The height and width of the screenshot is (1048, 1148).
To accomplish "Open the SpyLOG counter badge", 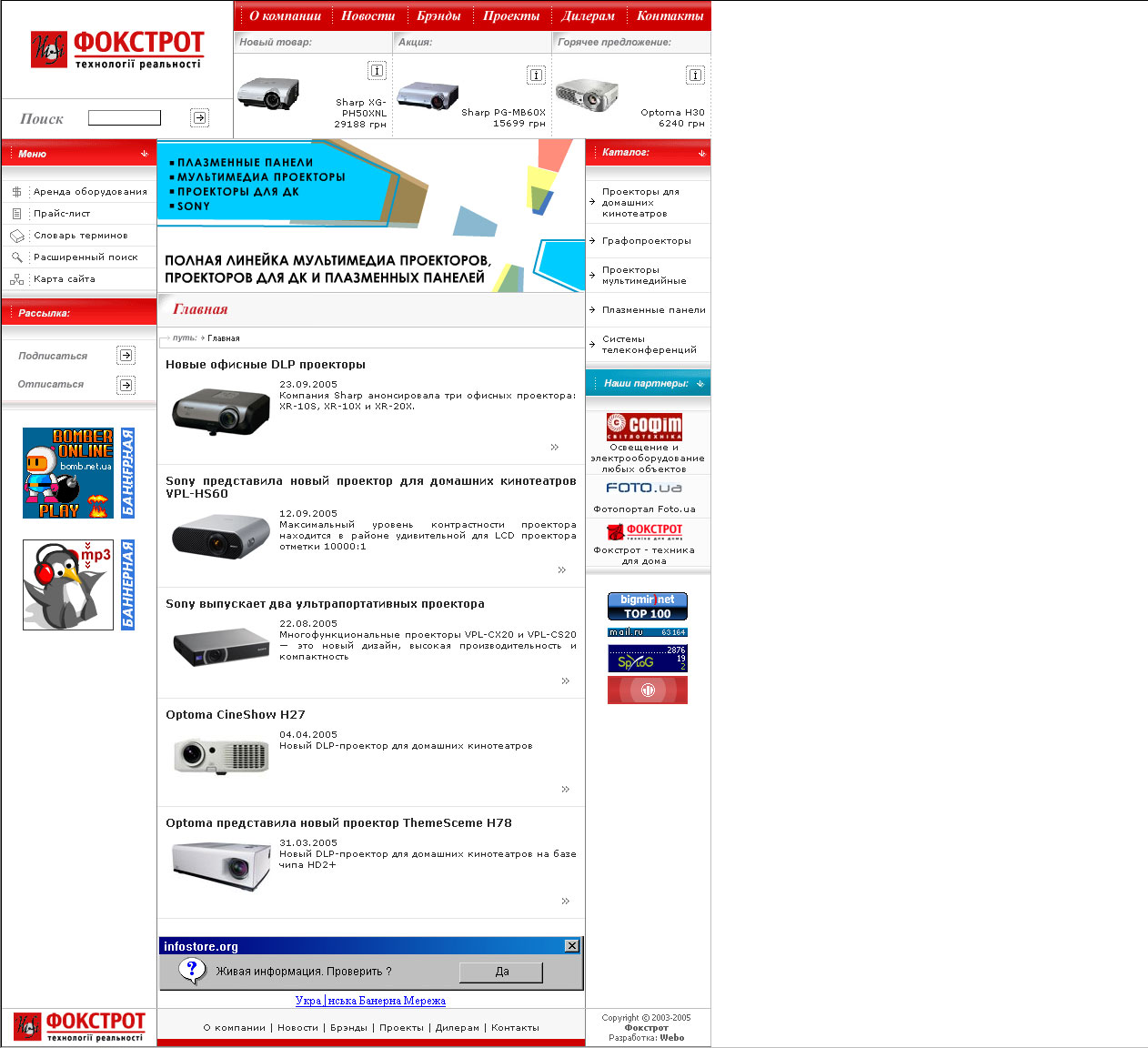I will (648, 659).
